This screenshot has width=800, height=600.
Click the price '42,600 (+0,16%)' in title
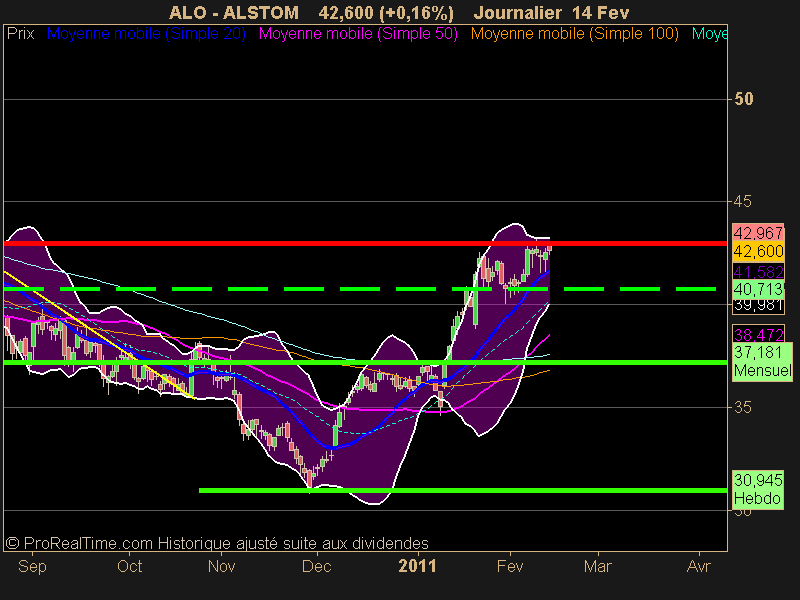point(386,13)
